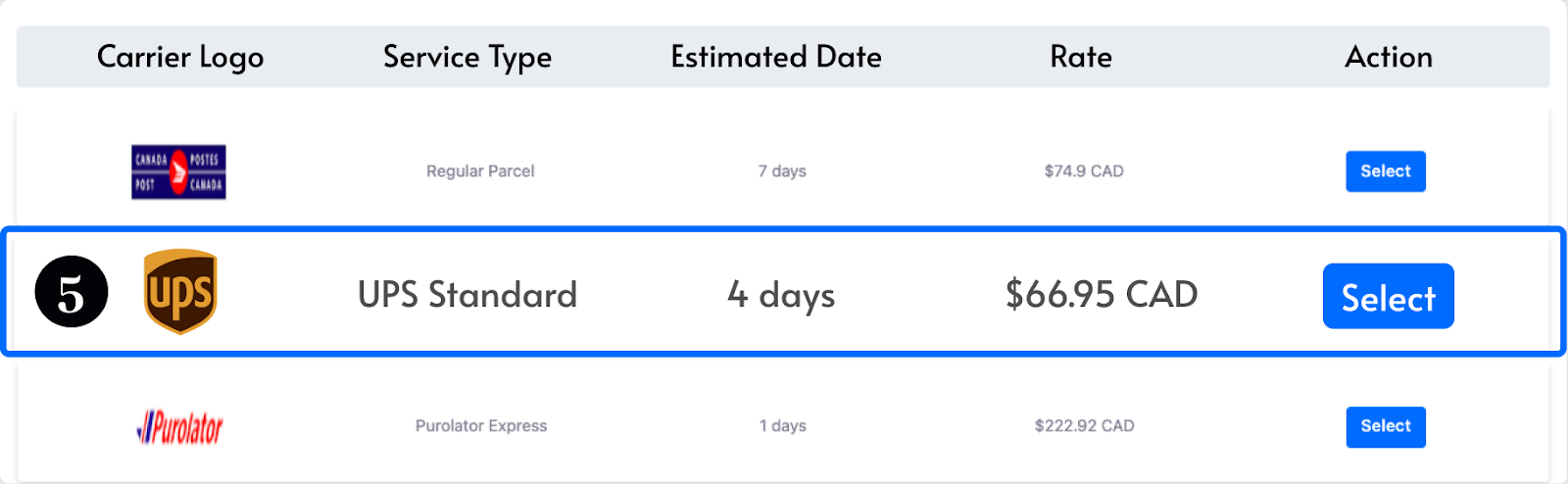Click the Service Type column header
This screenshot has height=484, width=1568.
coord(467,57)
